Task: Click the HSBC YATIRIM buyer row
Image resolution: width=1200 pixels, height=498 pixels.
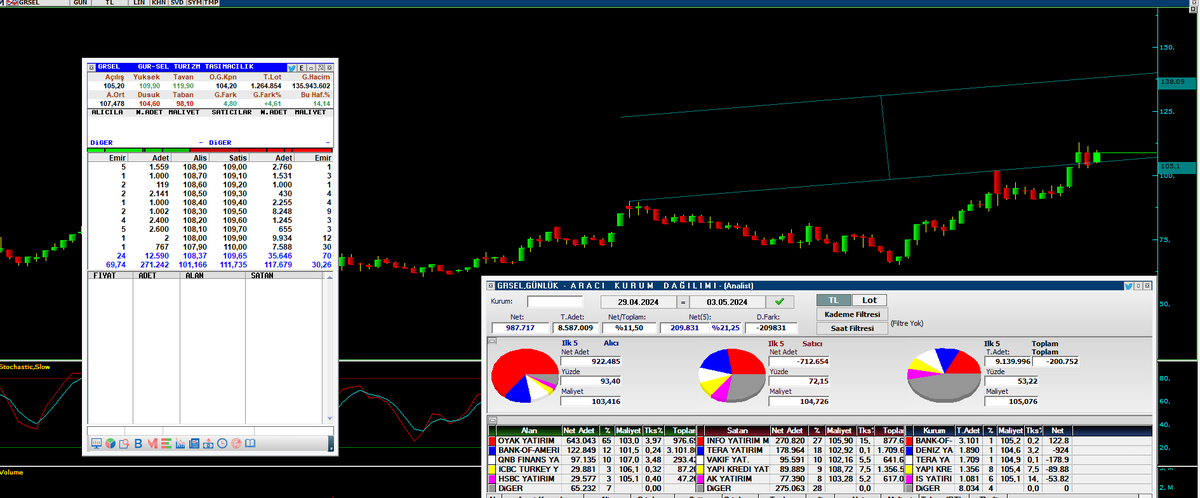Action: coord(590,479)
